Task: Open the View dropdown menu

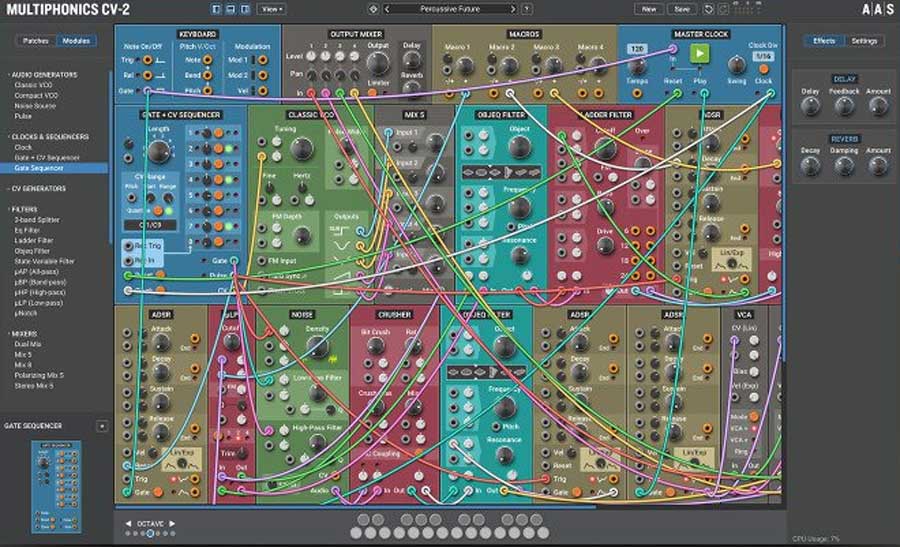Action: 272,9
